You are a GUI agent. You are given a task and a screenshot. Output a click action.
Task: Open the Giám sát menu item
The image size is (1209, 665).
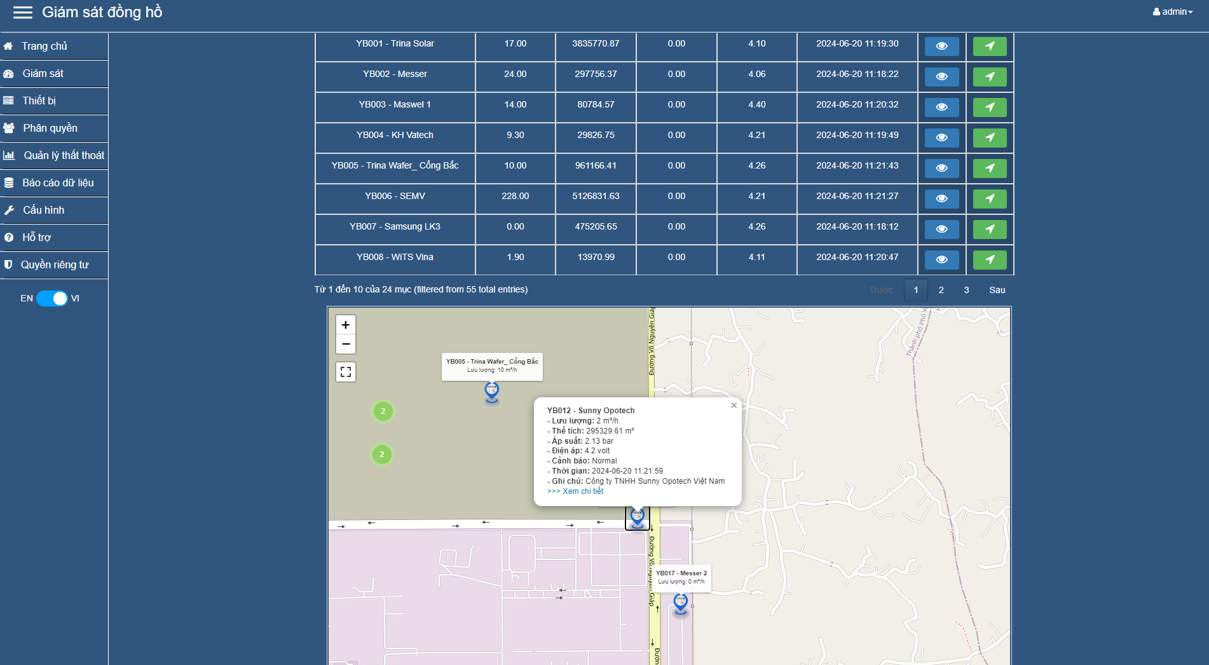click(43, 74)
